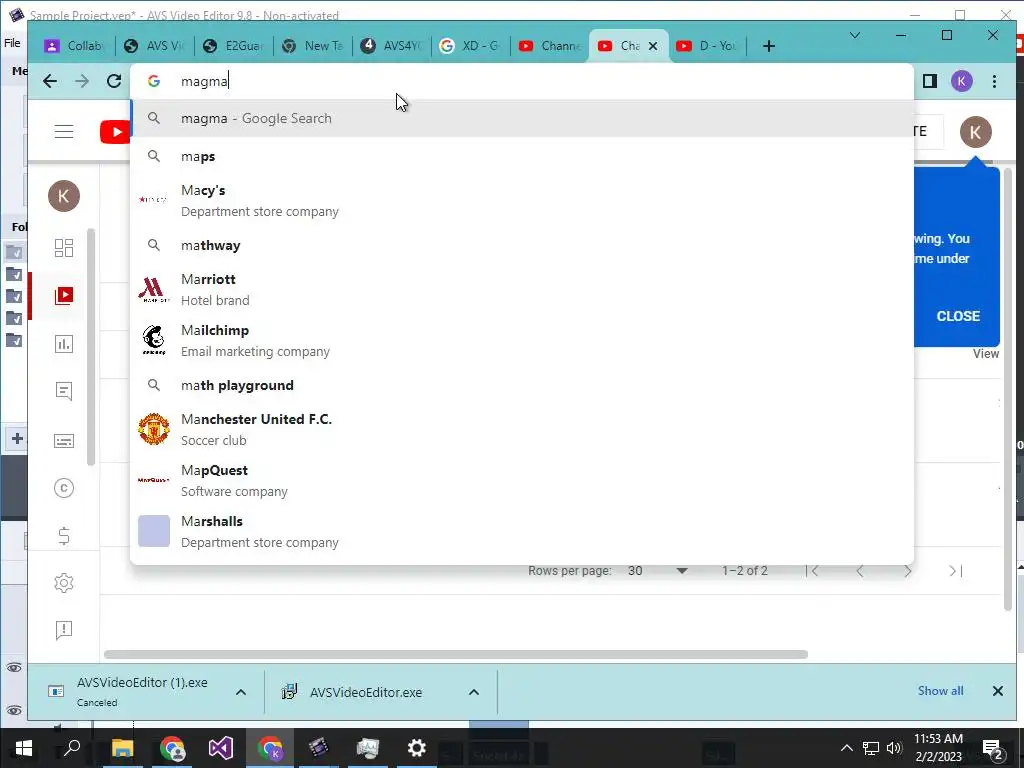Open Chrome side panel icon

click(x=930, y=81)
